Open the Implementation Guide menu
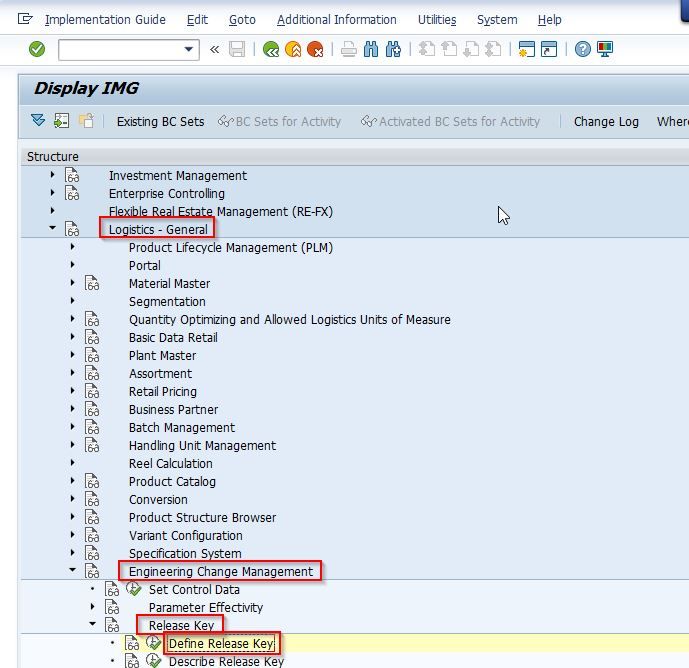Image resolution: width=689 pixels, height=668 pixels. point(105,20)
